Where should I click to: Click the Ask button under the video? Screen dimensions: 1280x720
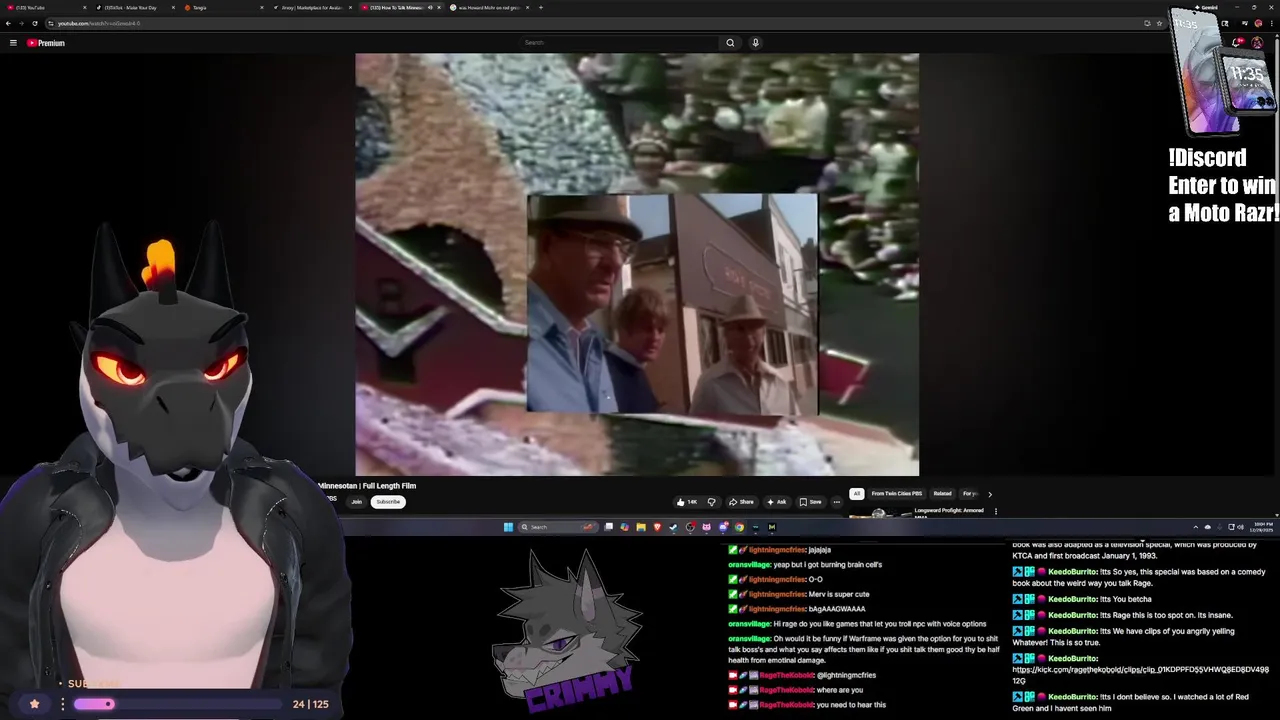coord(776,502)
